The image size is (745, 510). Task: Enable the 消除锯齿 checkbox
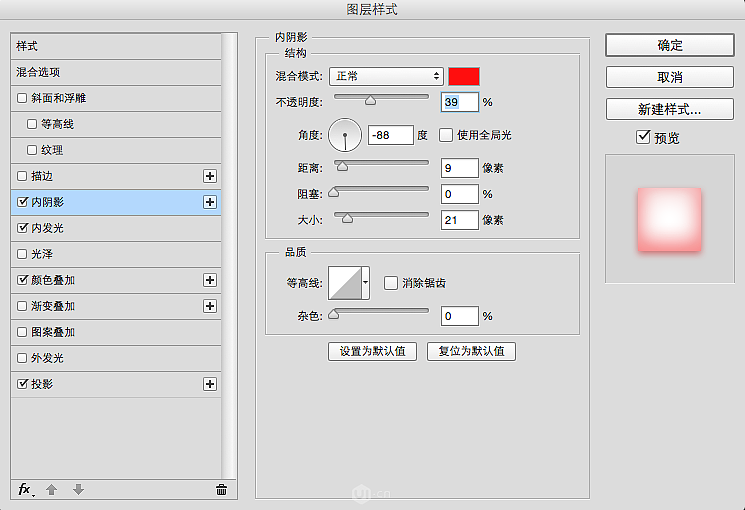coord(391,283)
